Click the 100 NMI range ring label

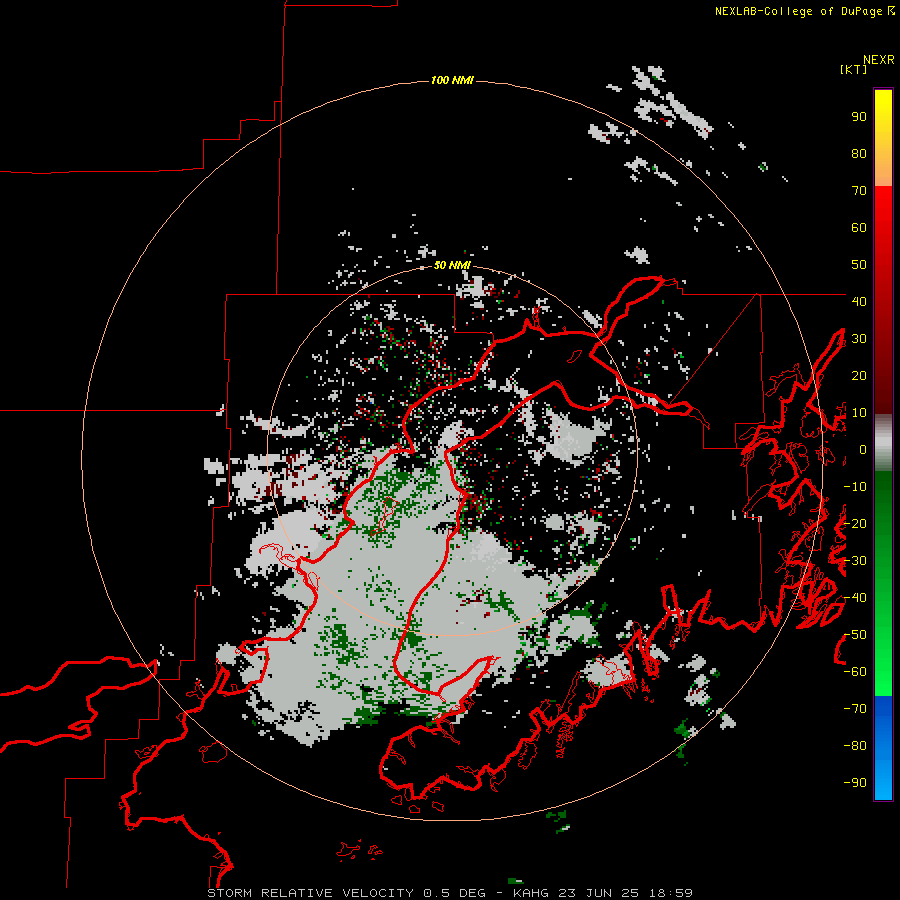click(x=452, y=80)
